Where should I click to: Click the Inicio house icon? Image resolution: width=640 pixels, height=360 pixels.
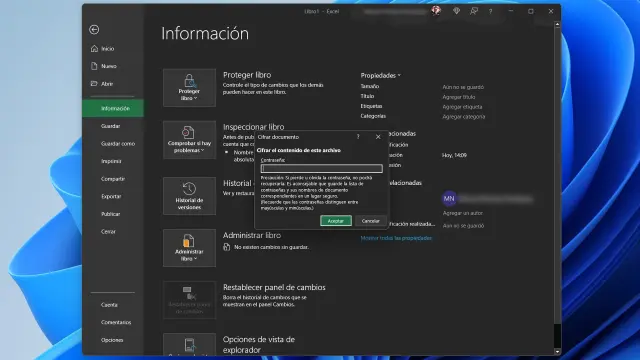point(94,49)
